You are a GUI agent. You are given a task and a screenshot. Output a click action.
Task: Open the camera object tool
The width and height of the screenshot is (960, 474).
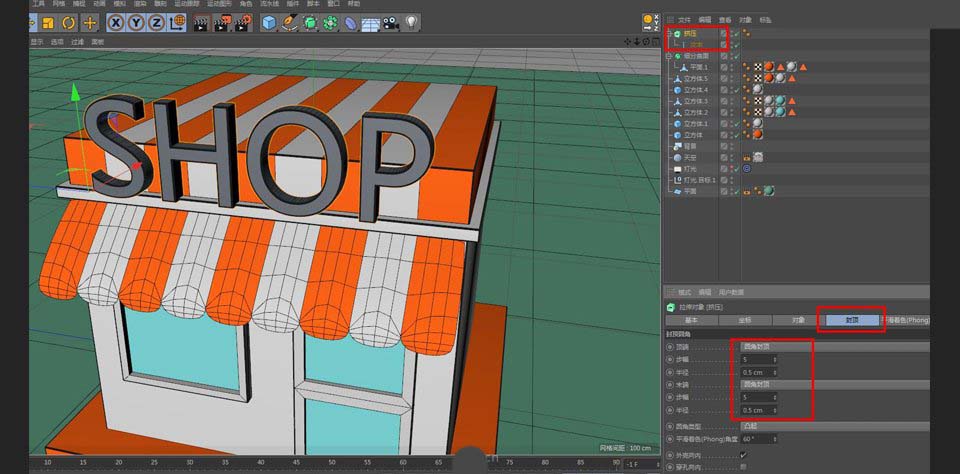click(391, 22)
